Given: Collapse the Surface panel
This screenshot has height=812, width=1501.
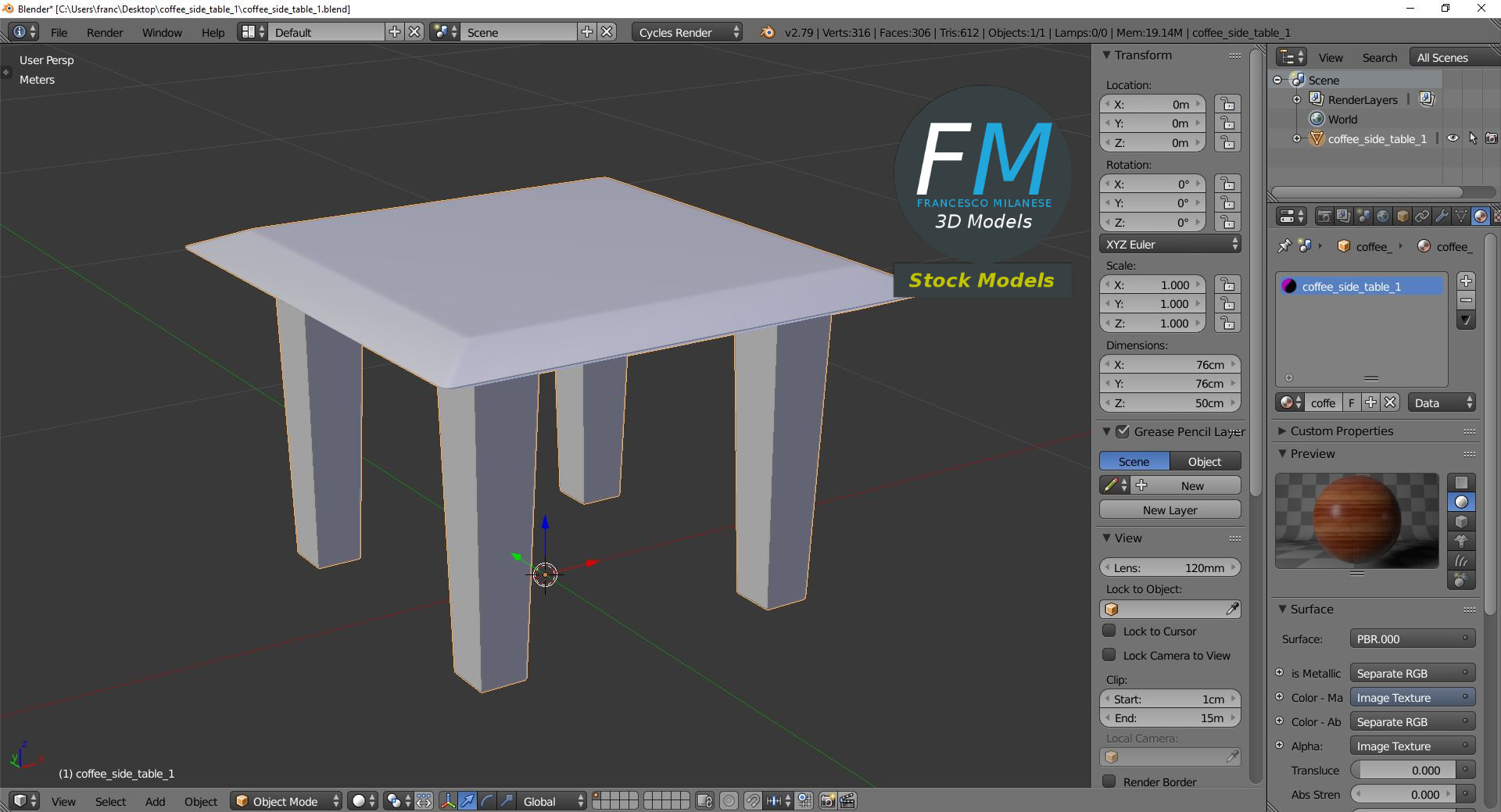Looking at the screenshot, I should click(1282, 609).
